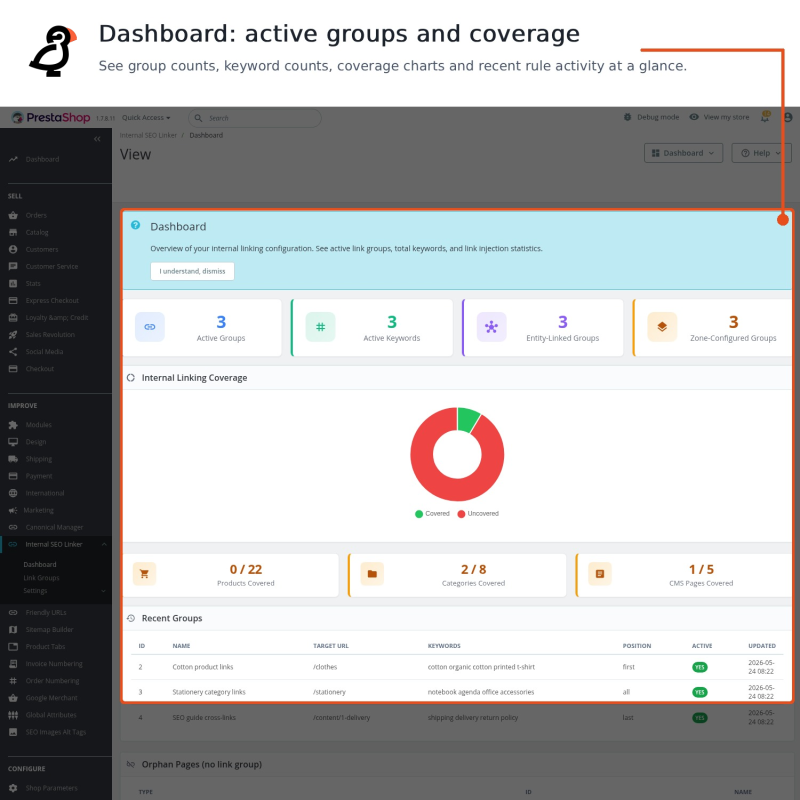Click the Catalog store icon
Viewport: 800px width, 800px height.
coord(13,232)
